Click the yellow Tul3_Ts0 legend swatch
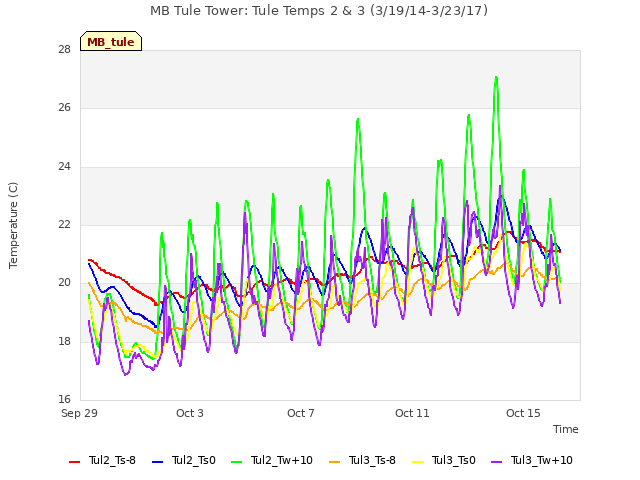 pyautogui.click(x=418, y=462)
